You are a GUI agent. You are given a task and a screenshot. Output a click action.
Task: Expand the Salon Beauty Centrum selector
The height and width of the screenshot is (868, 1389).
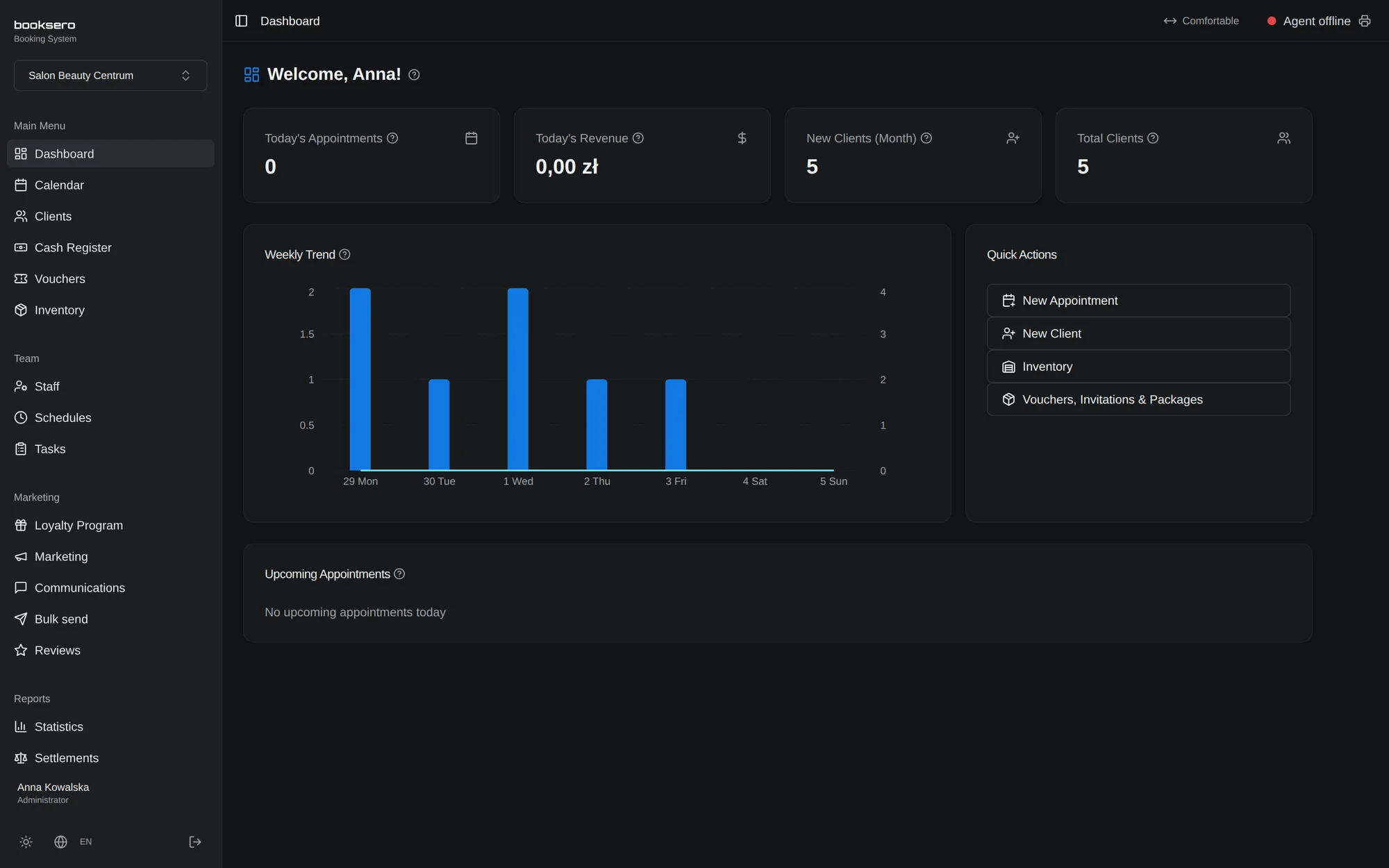(x=110, y=75)
